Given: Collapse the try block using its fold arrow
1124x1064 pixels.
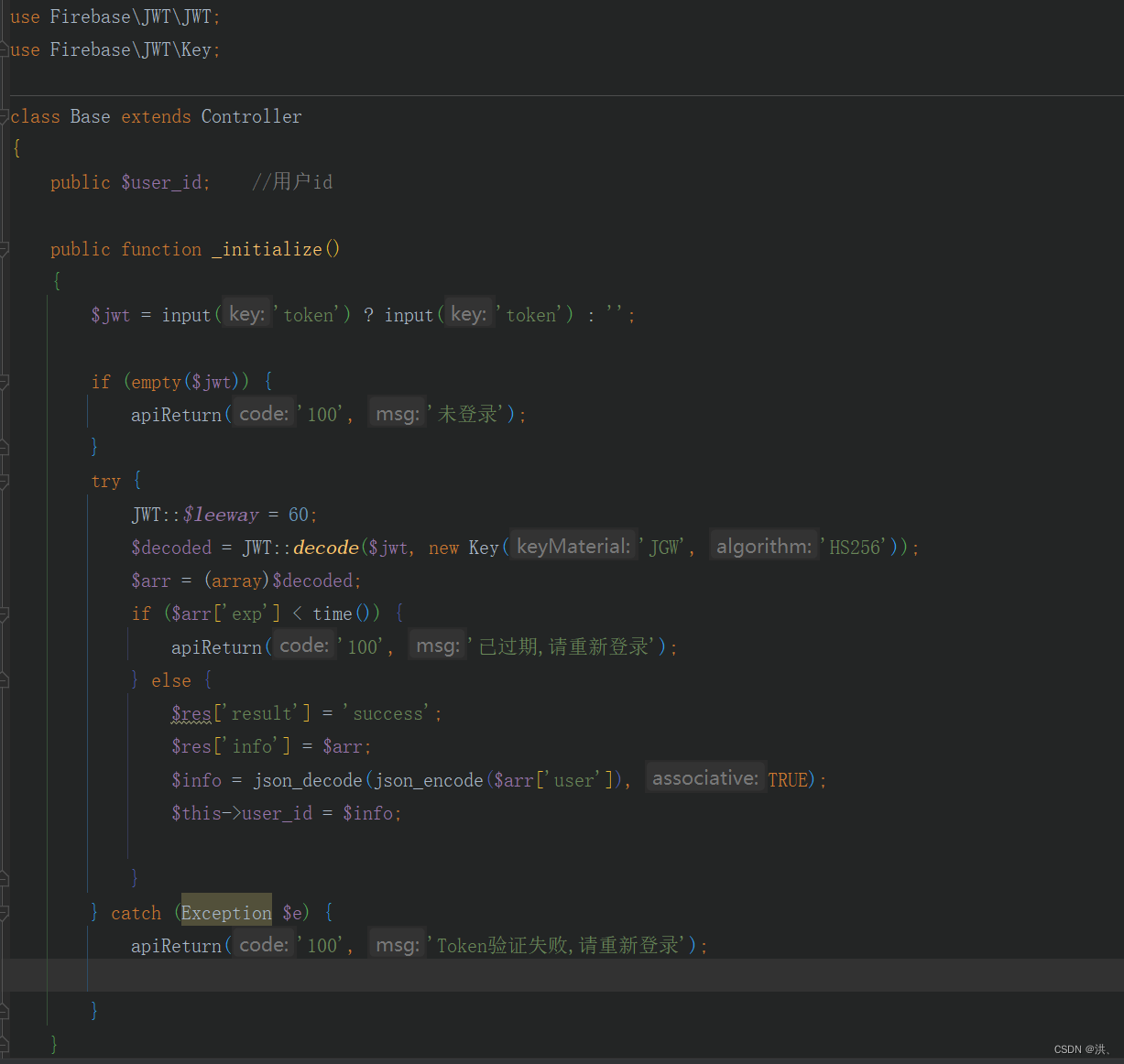Looking at the screenshot, I should point(5,480).
